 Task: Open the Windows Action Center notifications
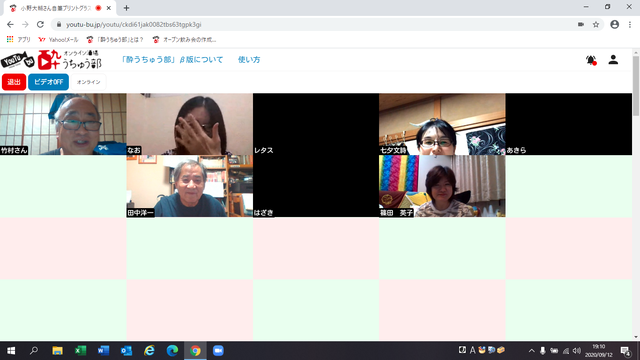(x=626, y=351)
